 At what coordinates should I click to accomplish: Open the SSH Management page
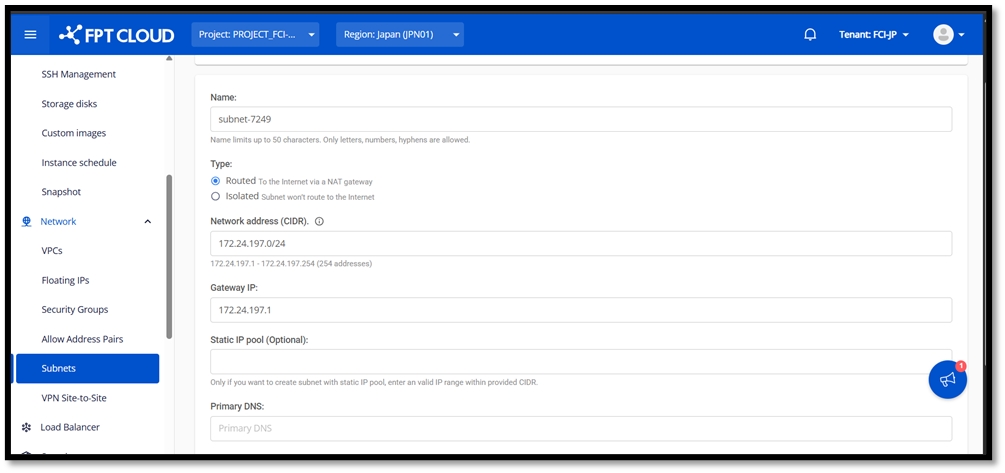pyautogui.click(x=78, y=74)
